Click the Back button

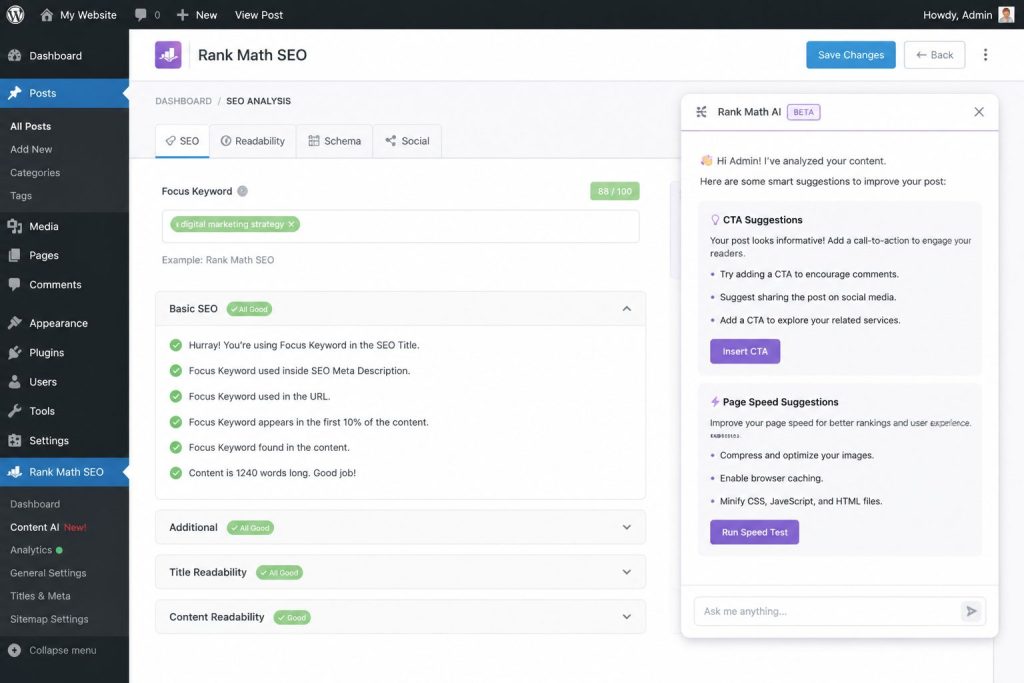pyautogui.click(x=934, y=55)
